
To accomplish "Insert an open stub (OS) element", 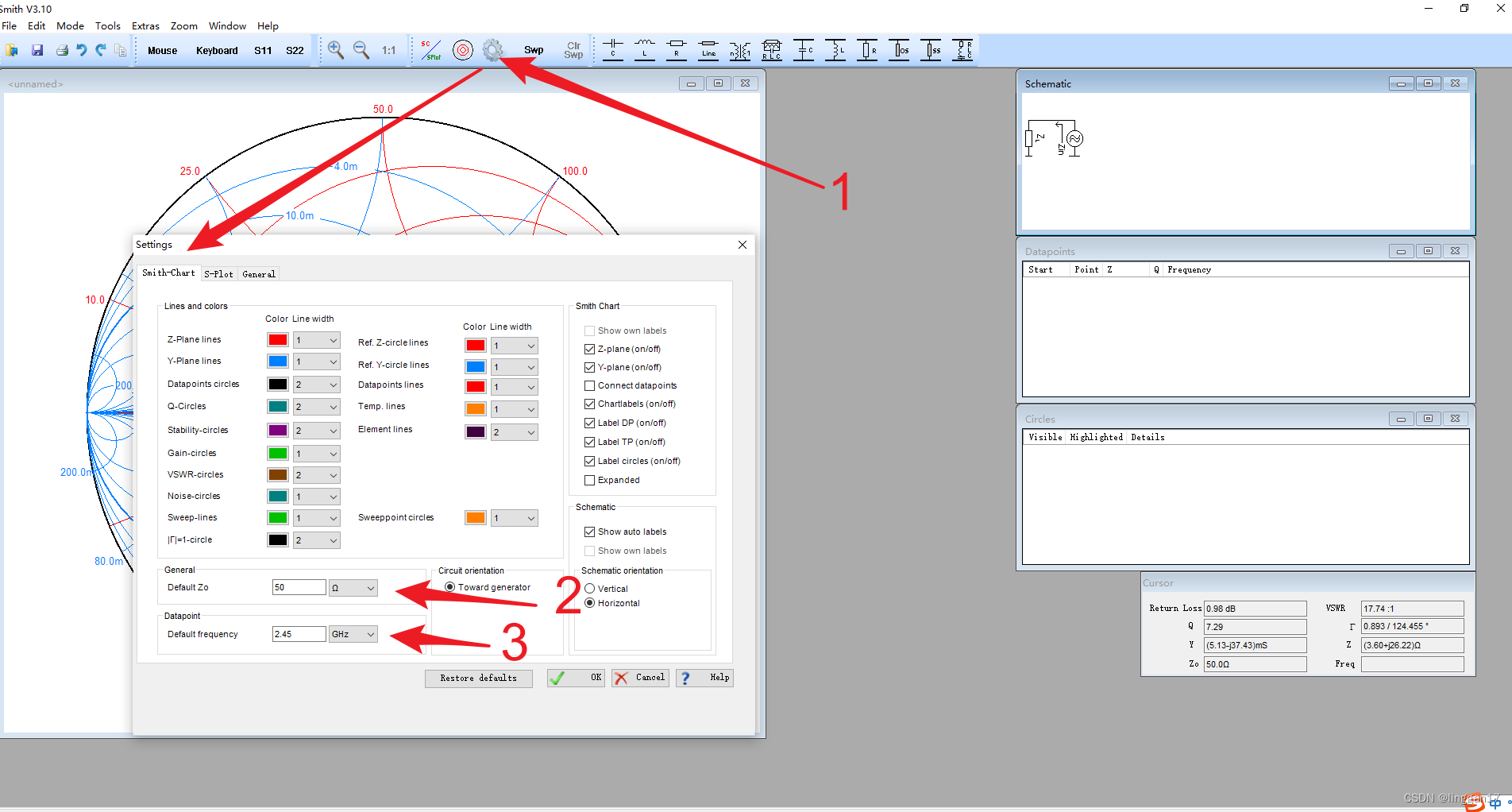I will [899, 50].
